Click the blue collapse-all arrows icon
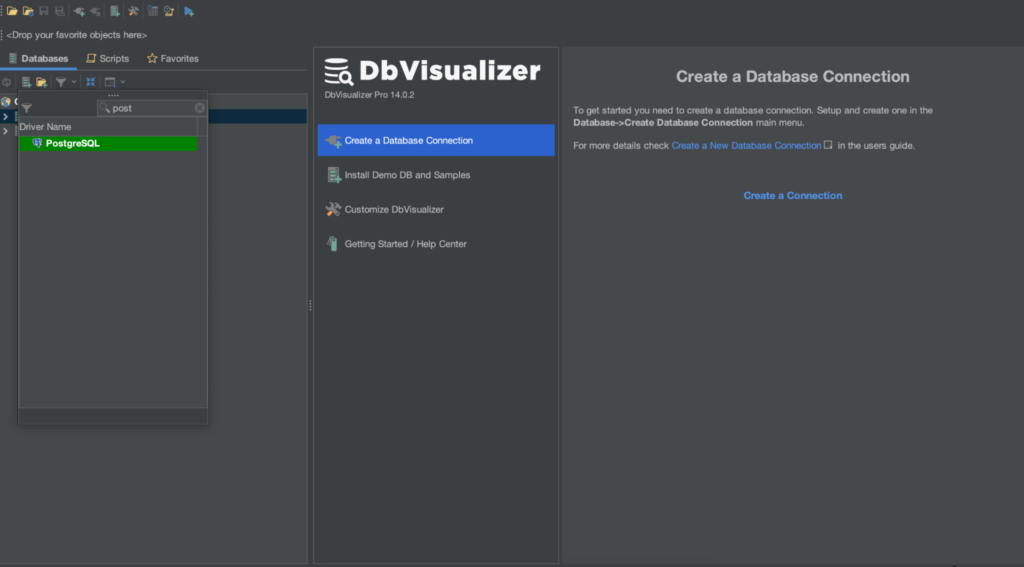The image size is (1024, 567). point(91,82)
